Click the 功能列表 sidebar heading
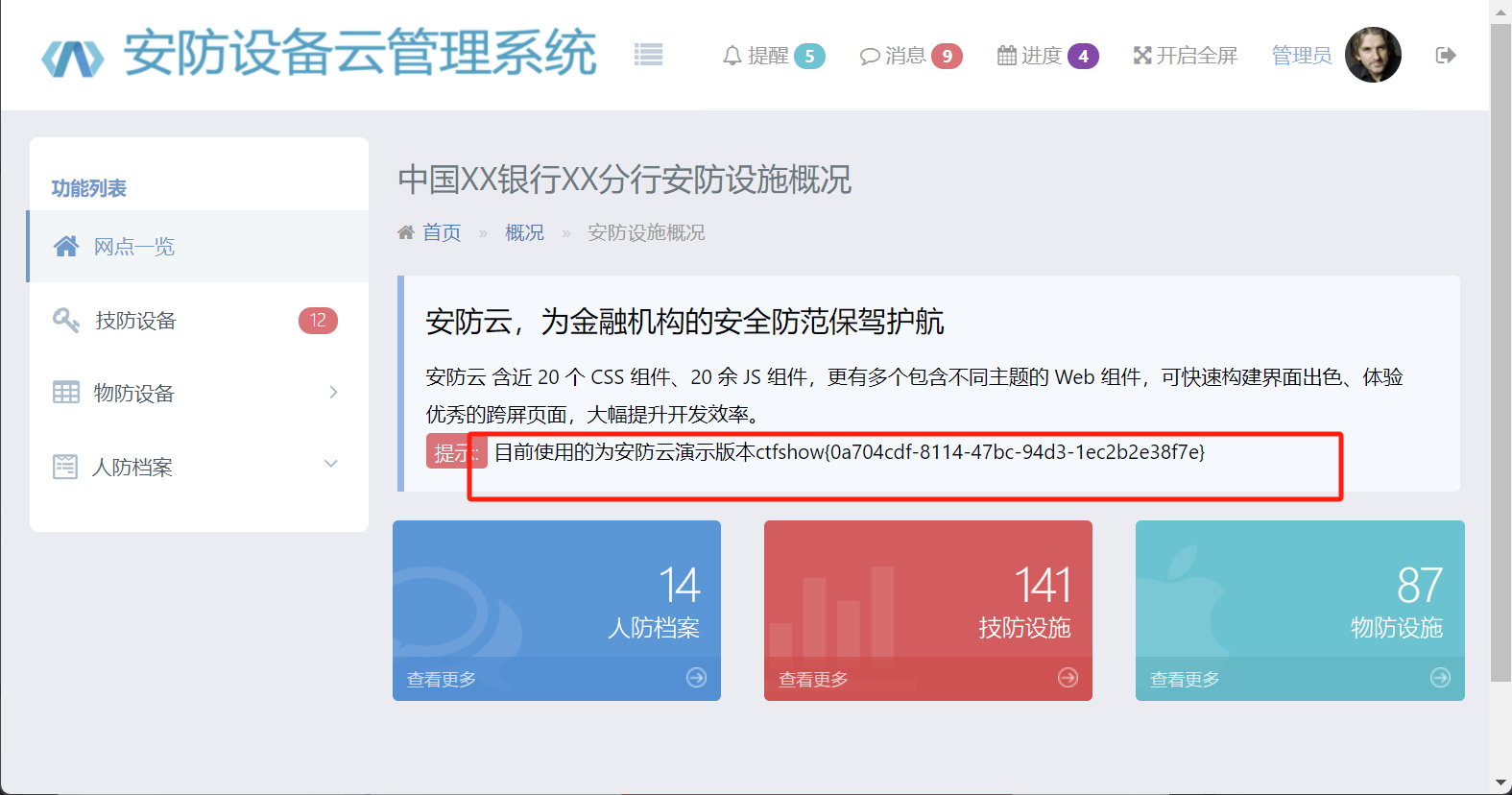 click(x=89, y=188)
